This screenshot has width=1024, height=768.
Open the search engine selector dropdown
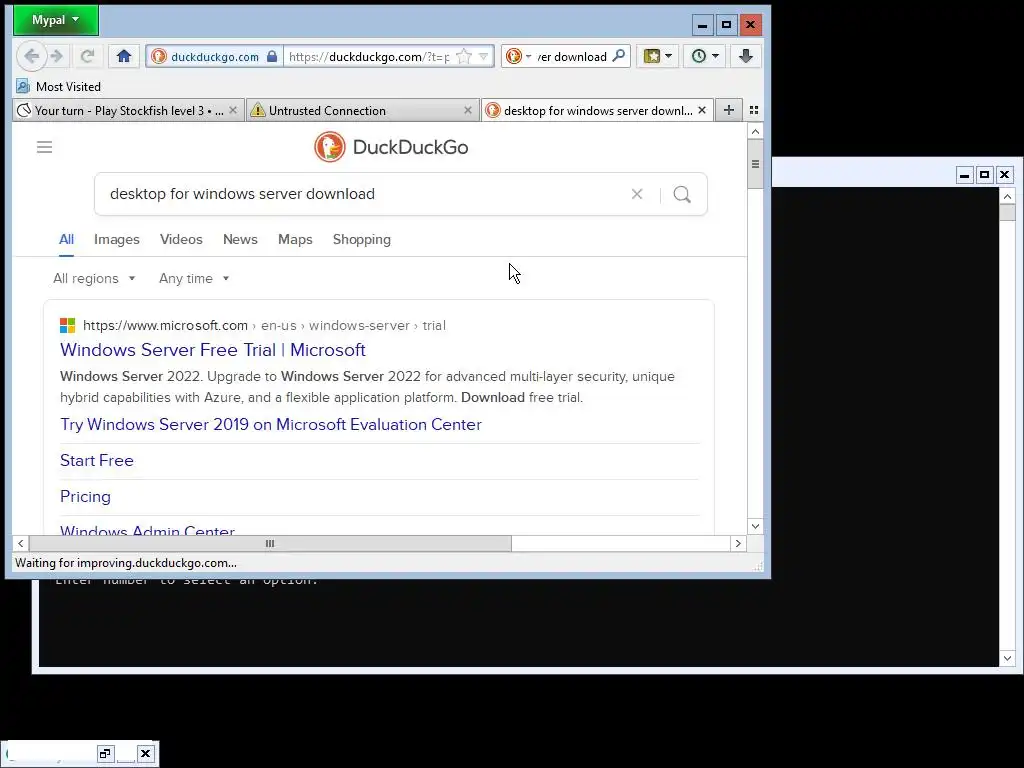(x=519, y=56)
